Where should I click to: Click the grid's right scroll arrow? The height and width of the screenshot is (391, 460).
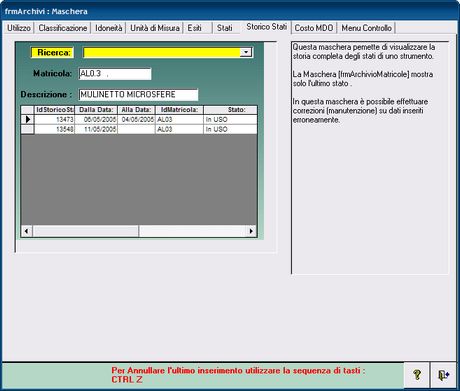click(251, 231)
